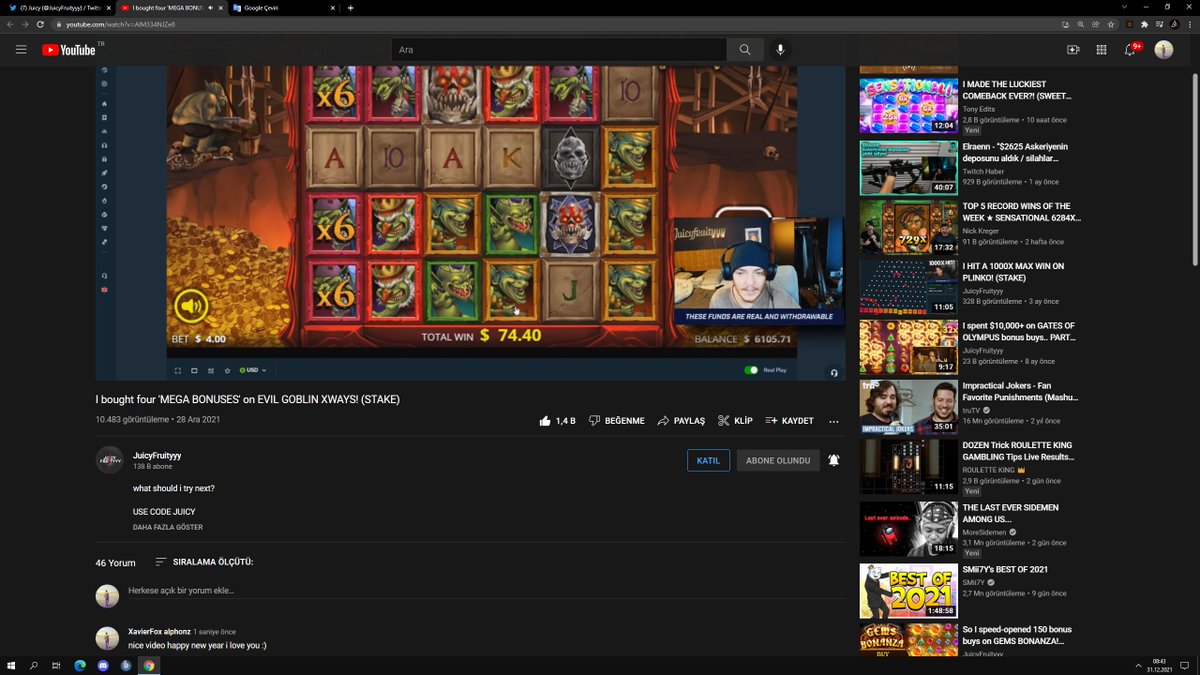Open Chrome from the taskbar

(x=149, y=665)
